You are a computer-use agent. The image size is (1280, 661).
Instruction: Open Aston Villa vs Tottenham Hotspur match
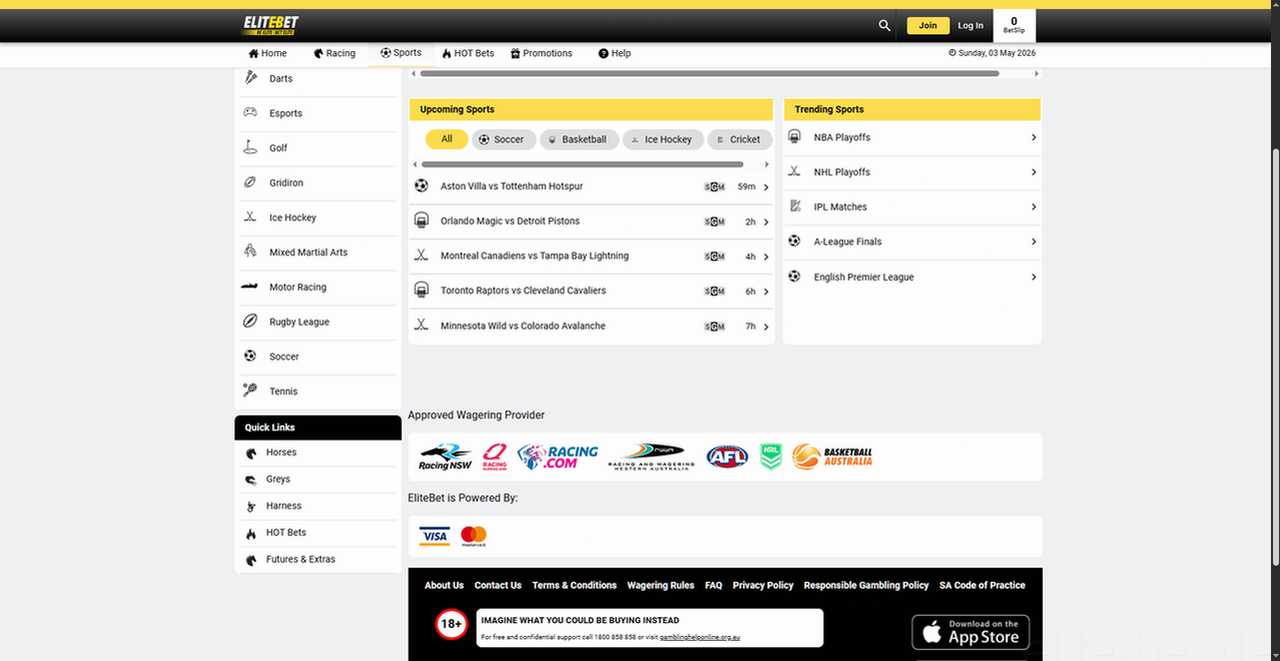pos(591,187)
